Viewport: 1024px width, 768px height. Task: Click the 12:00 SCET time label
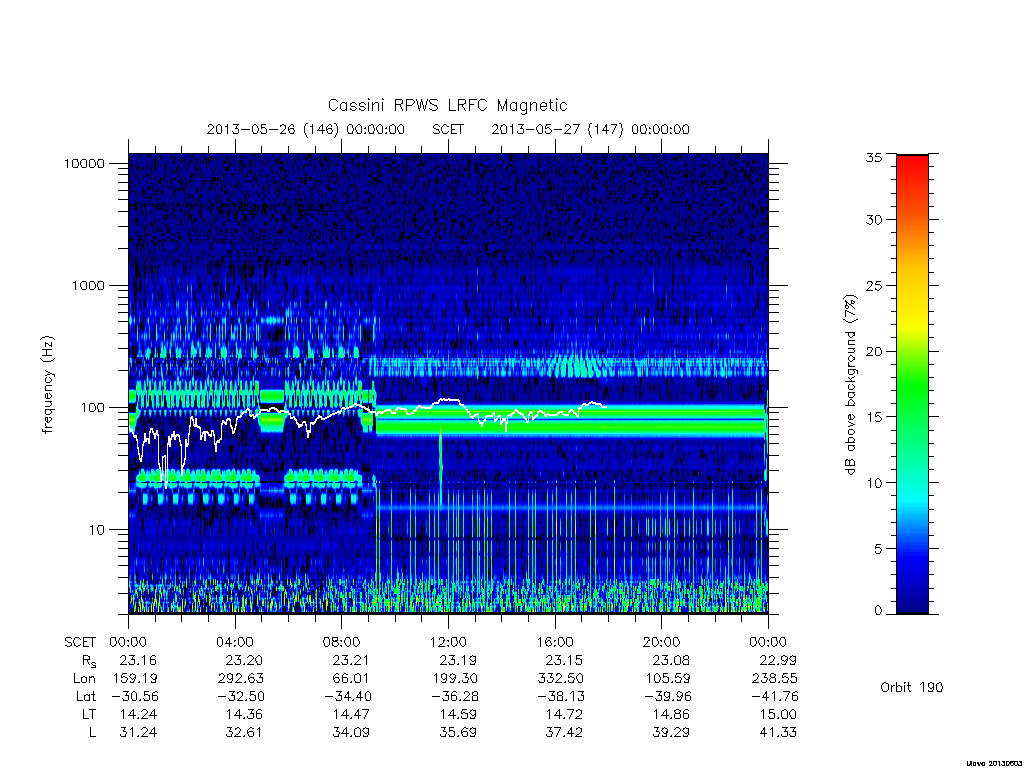[x=448, y=642]
